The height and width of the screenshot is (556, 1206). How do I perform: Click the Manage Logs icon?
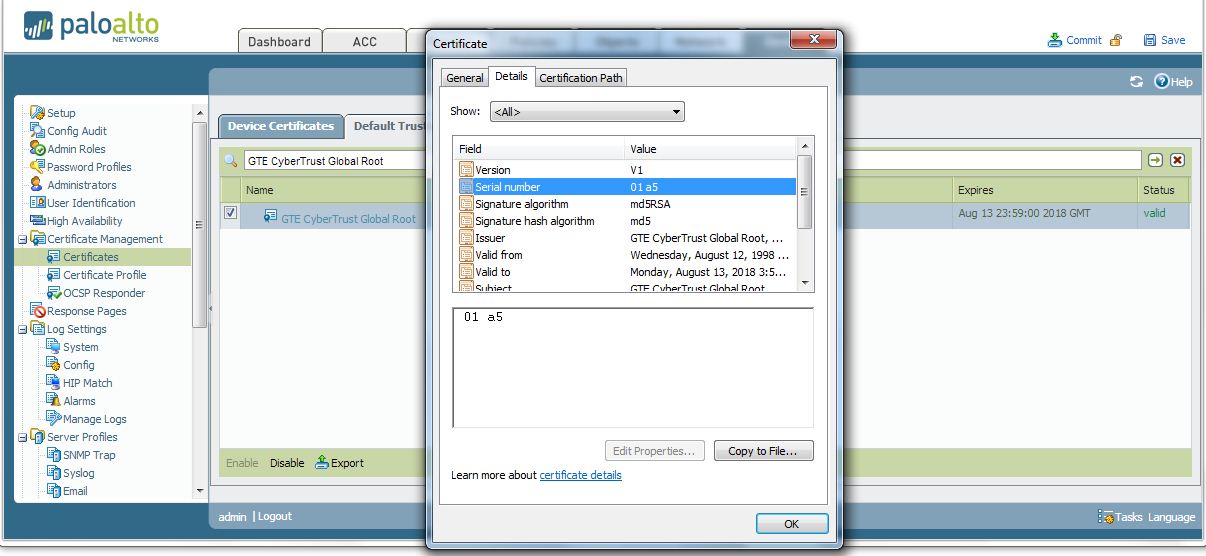[x=54, y=419]
